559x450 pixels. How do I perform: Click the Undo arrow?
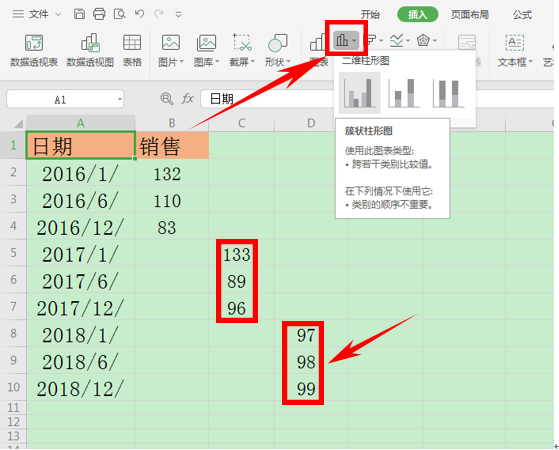139,14
